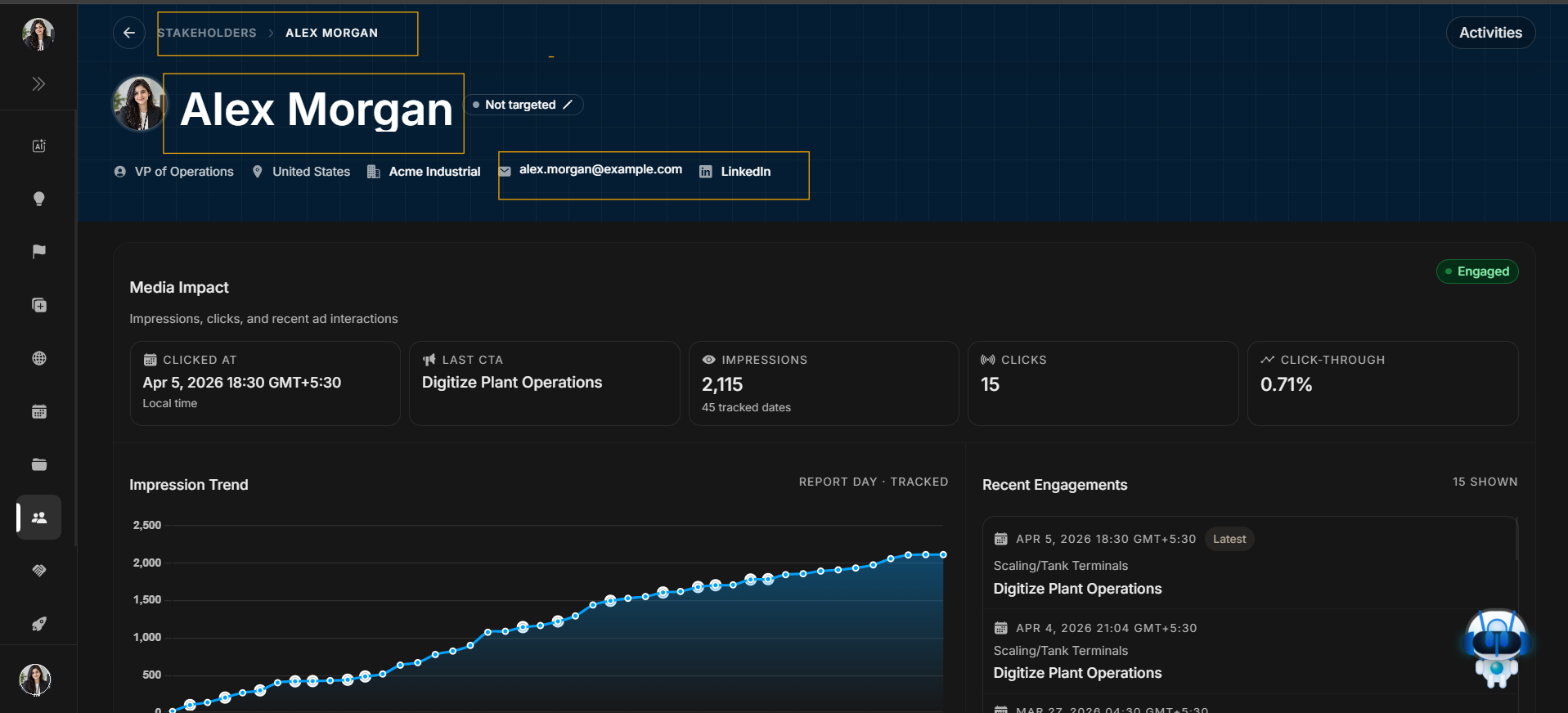
Task: Select the stakeholders people sidebar icon
Action: pos(38,517)
